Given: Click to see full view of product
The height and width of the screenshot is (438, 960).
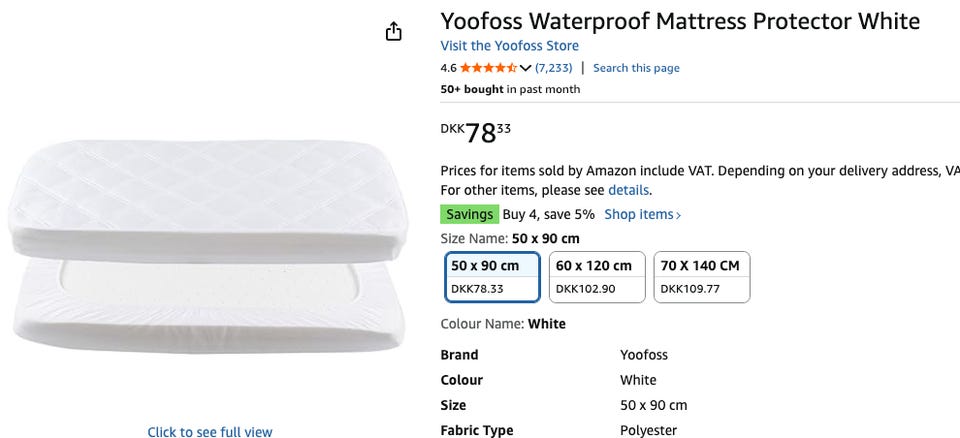Looking at the screenshot, I should (209, 432).
